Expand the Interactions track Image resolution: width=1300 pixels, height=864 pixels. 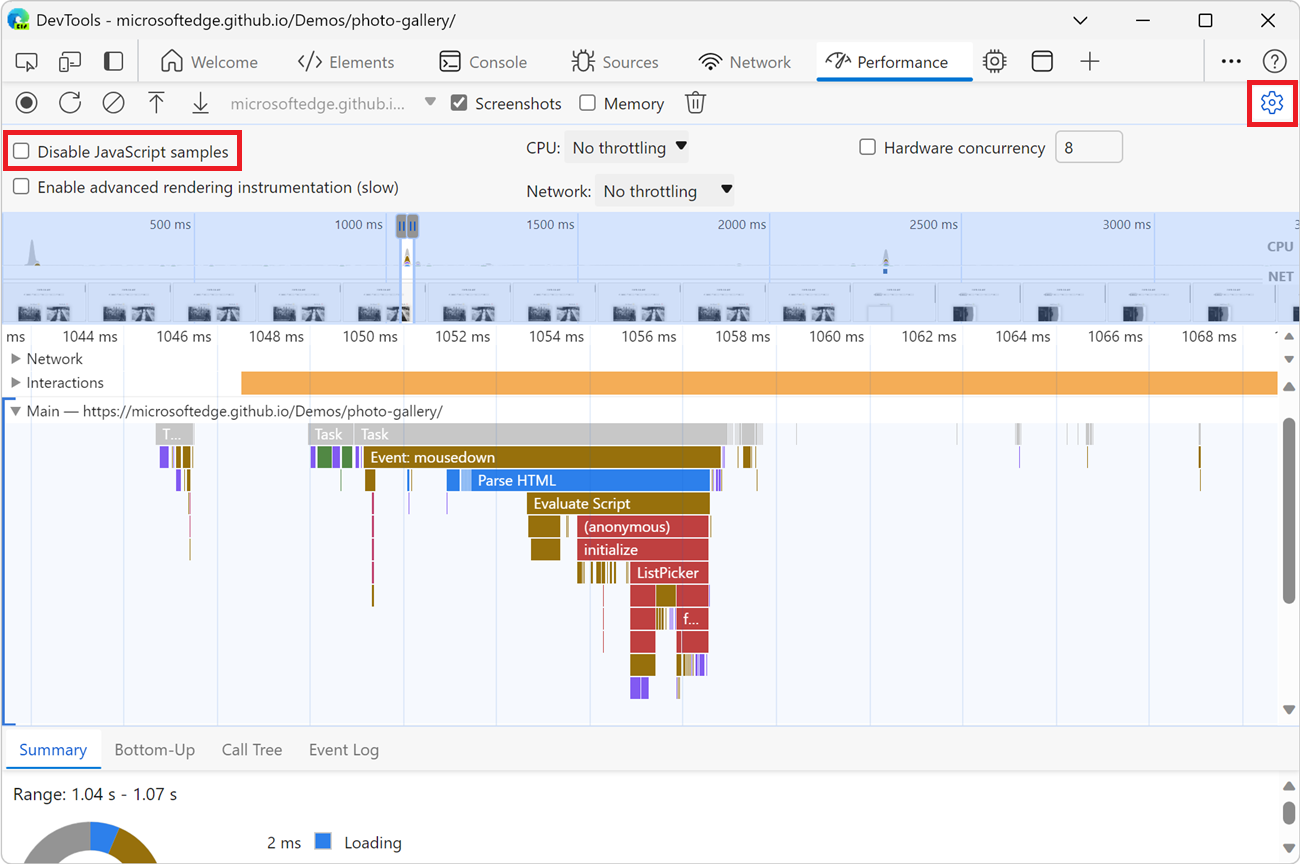16,382
